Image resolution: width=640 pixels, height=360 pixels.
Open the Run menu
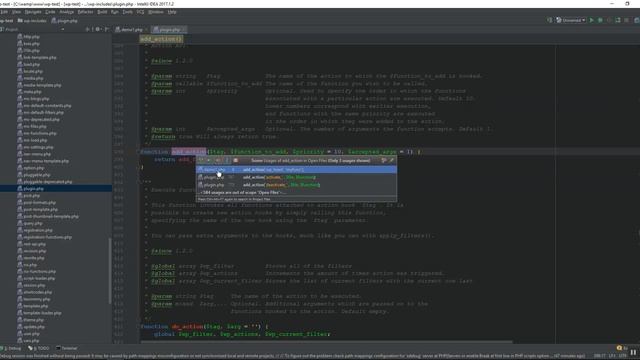pos(115,12)
